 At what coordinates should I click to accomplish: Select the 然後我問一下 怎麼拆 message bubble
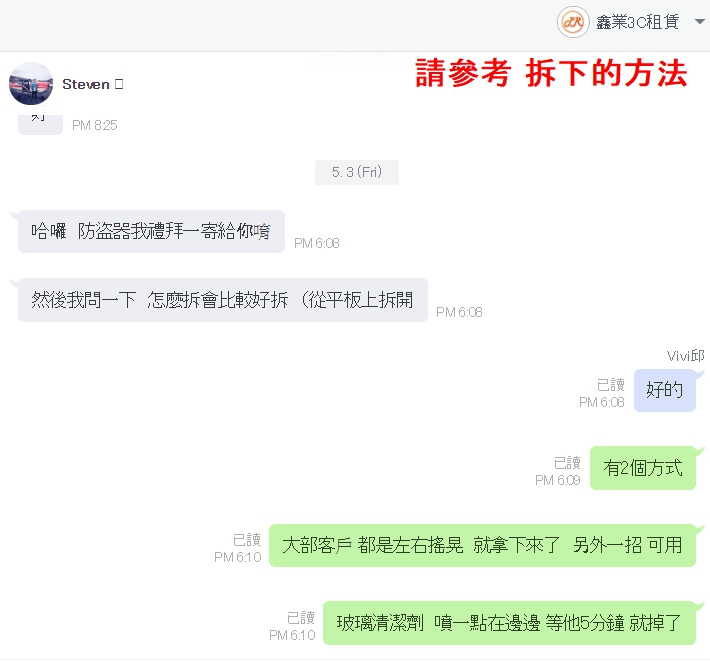pyautogui.click(x=223, y=300)
